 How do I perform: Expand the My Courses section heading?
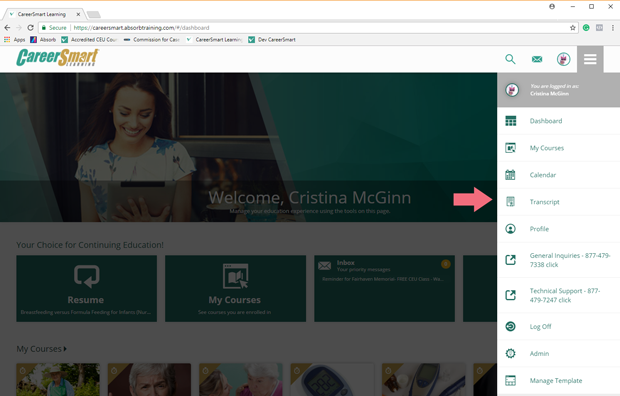pyautogui.click(x=42, y=349)
